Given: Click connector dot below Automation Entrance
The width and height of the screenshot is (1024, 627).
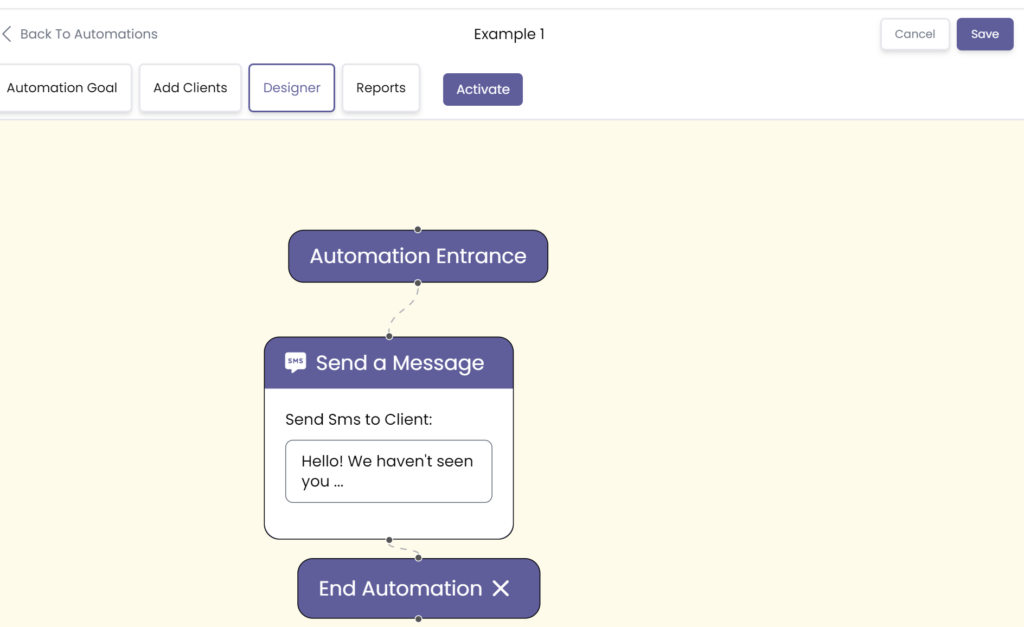Looking at the screenshot, I should click(x=418, y=283).
